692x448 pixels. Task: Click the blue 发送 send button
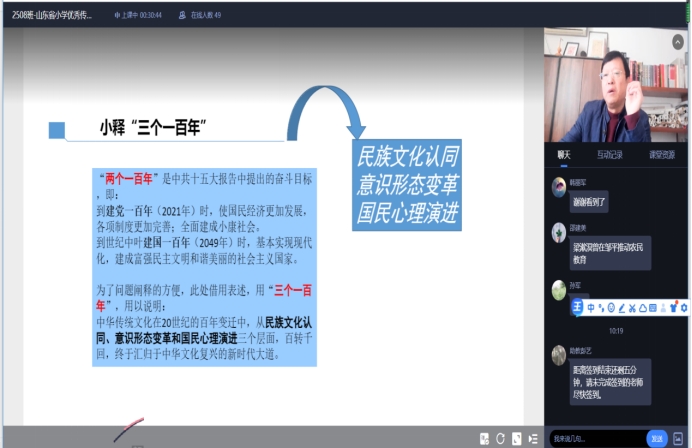(657, 438)
